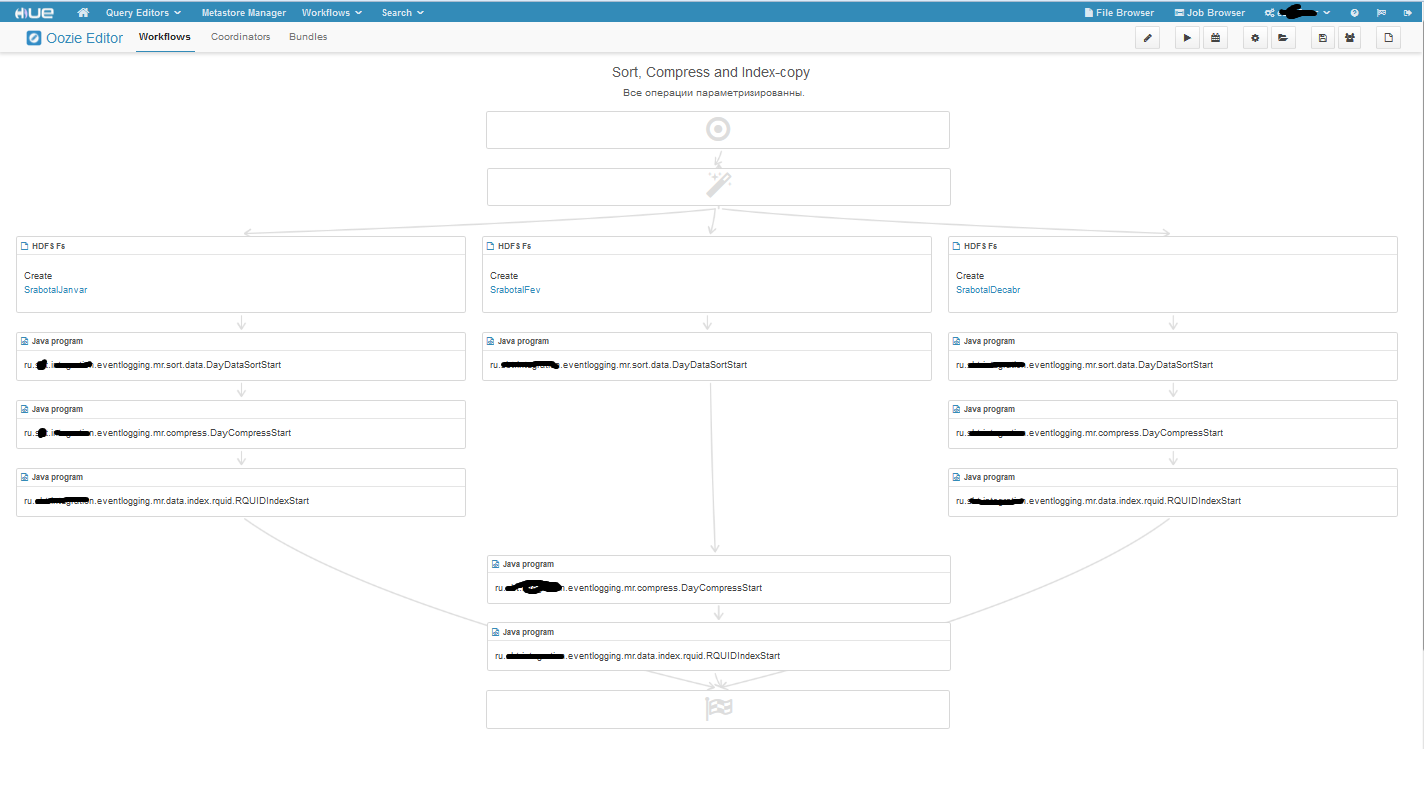Click the pencil edit workflow button
The height and width of the screenshot is (794, 1428).
(1148, 38)
